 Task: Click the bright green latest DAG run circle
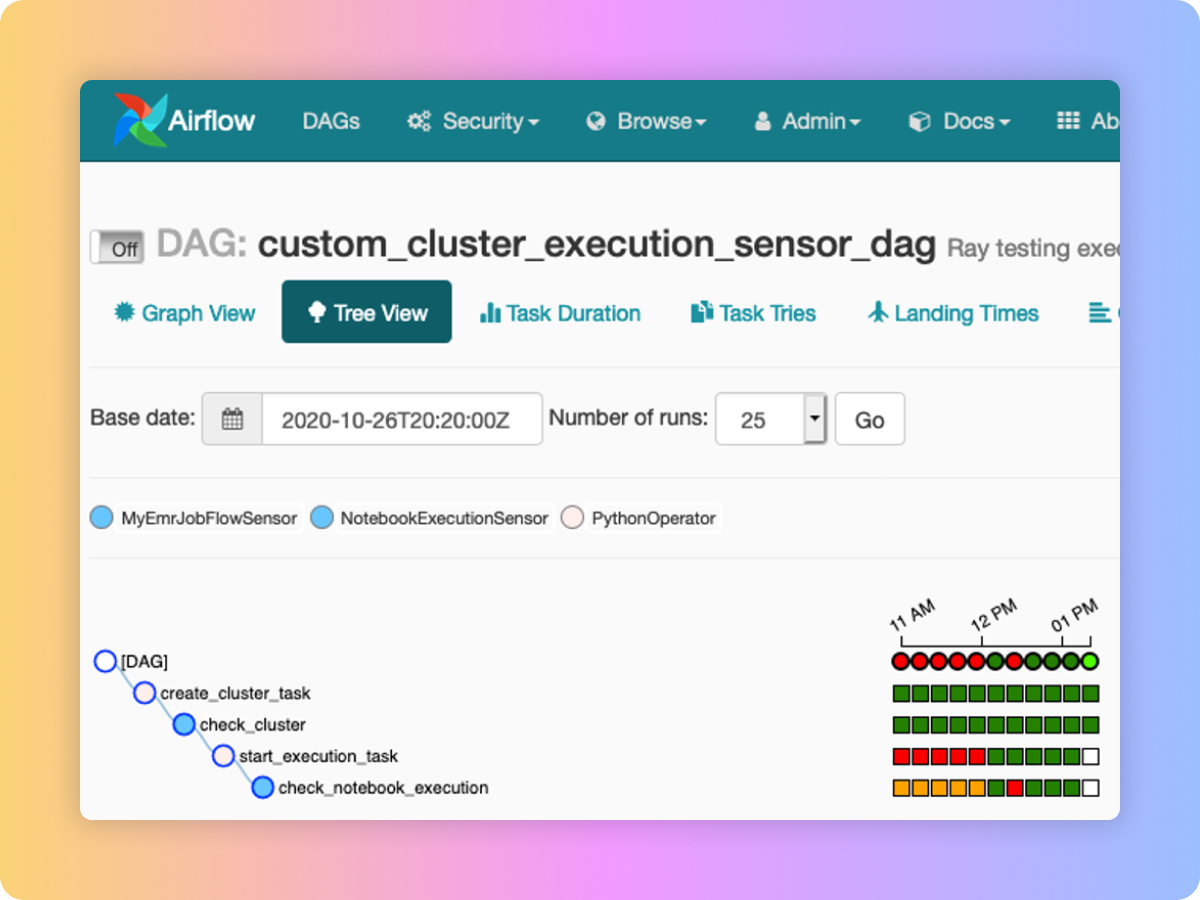click(1088, 661)
